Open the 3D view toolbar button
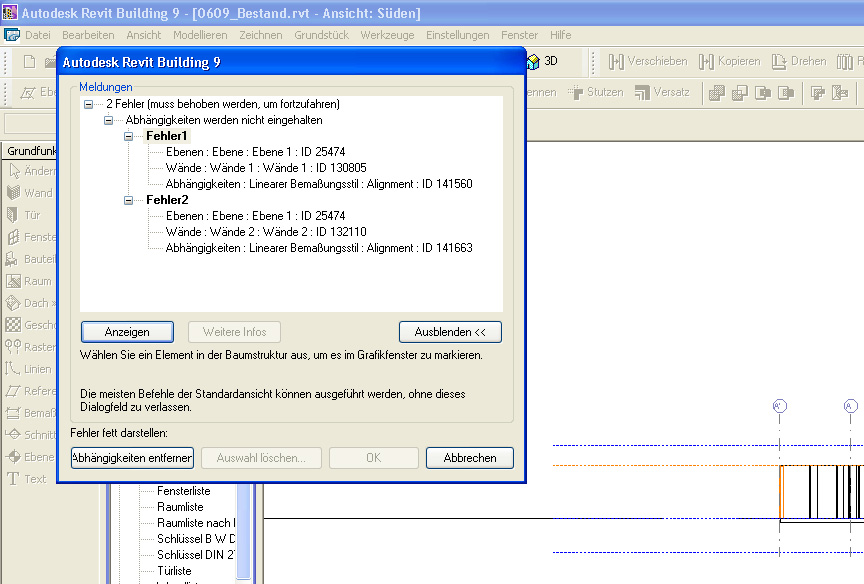This screenshot has width=864, height=584. (542, 61)
